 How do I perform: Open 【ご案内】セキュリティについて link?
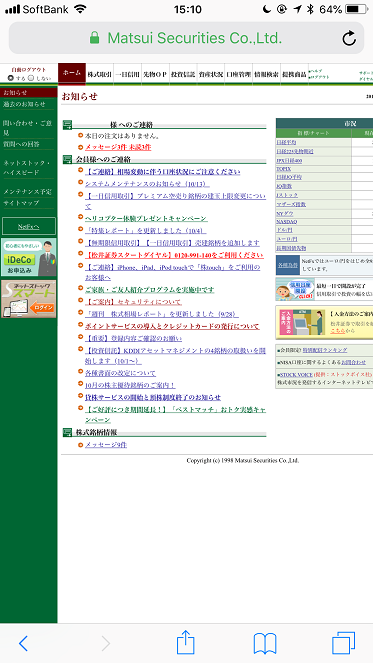tap(133, 302)
